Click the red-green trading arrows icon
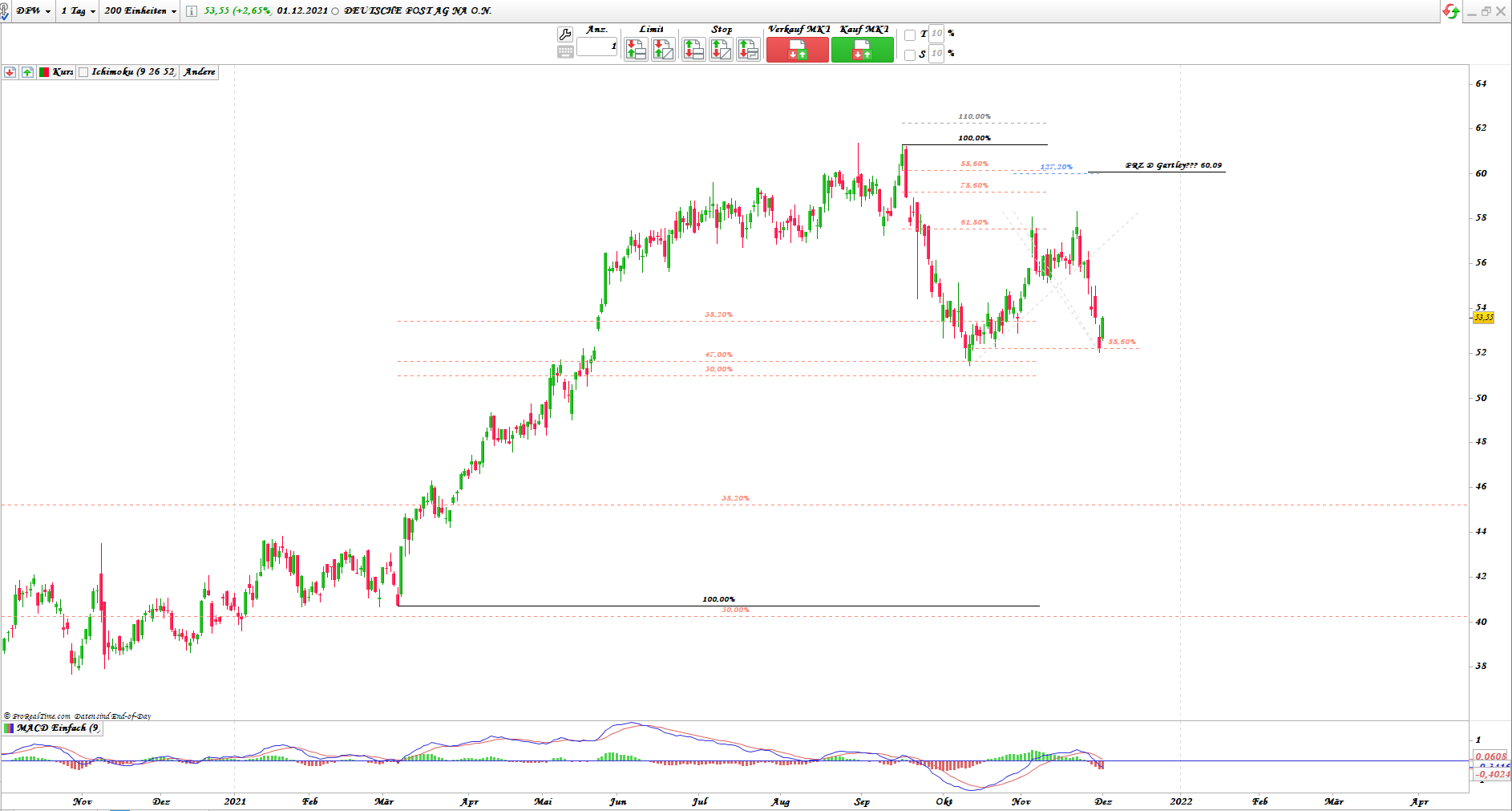The image size is (1512, 811). pyautogui.click(x=1450, y=11)
